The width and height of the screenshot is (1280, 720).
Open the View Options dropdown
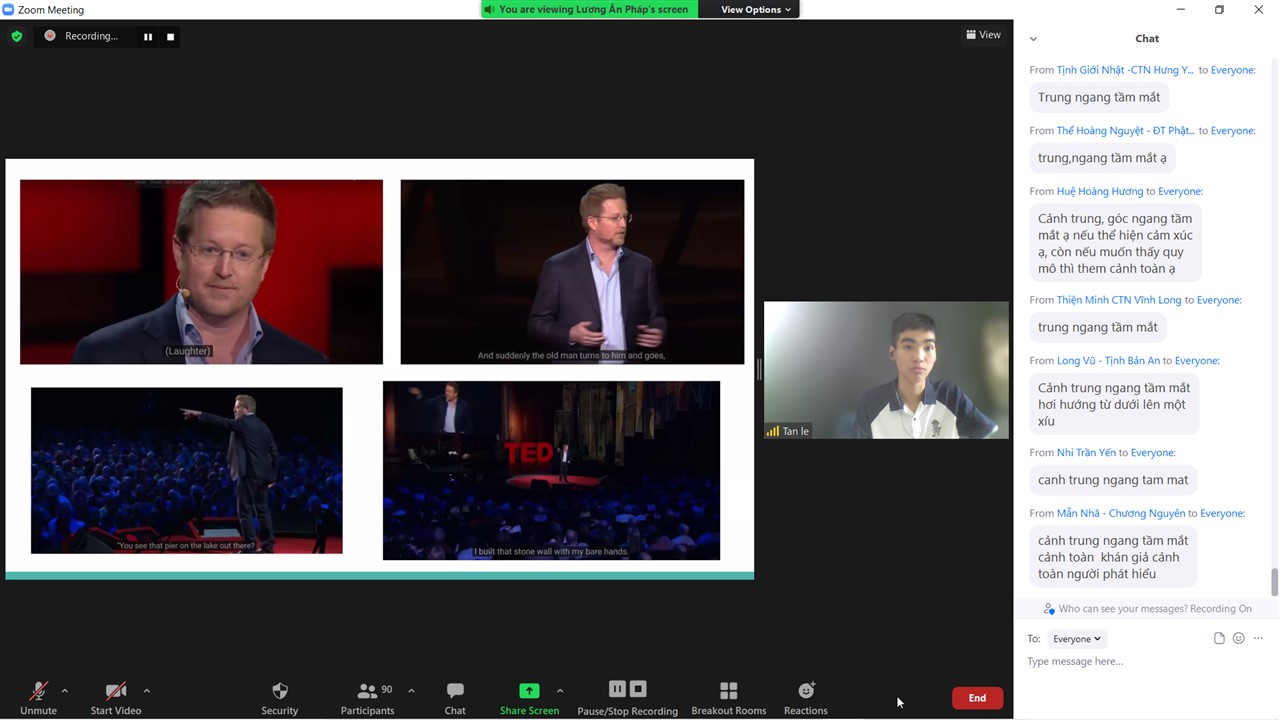755,9
